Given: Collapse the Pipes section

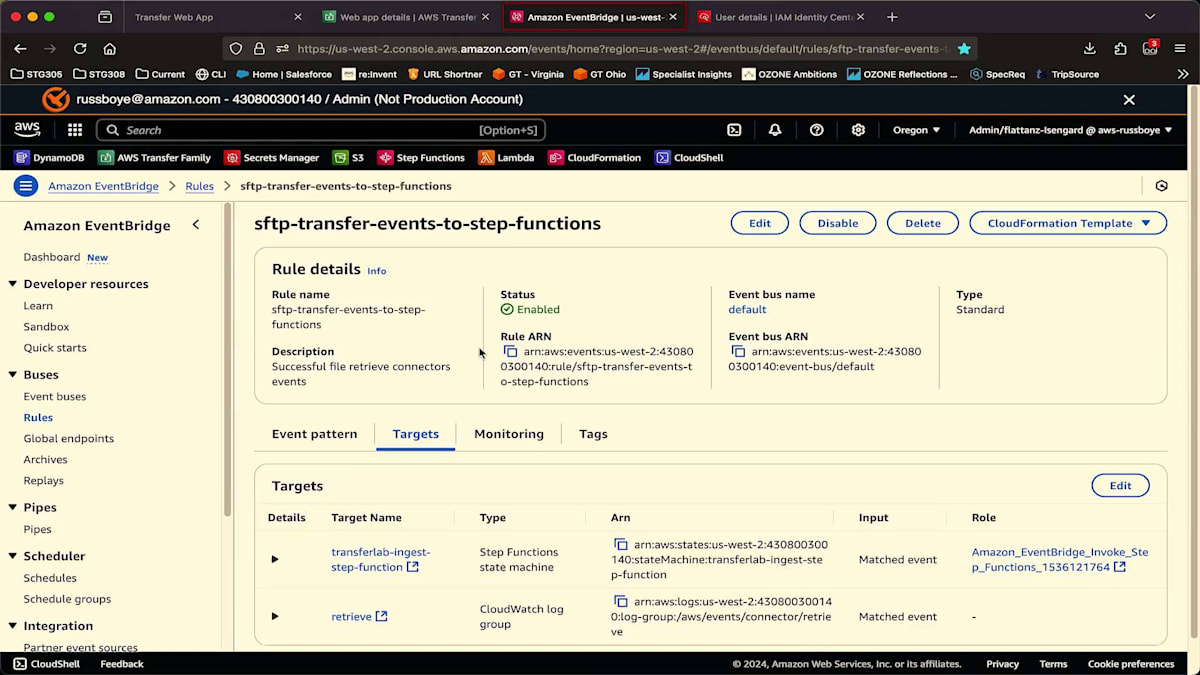Looking at the screenshot, I should click(x=13, y=508).
